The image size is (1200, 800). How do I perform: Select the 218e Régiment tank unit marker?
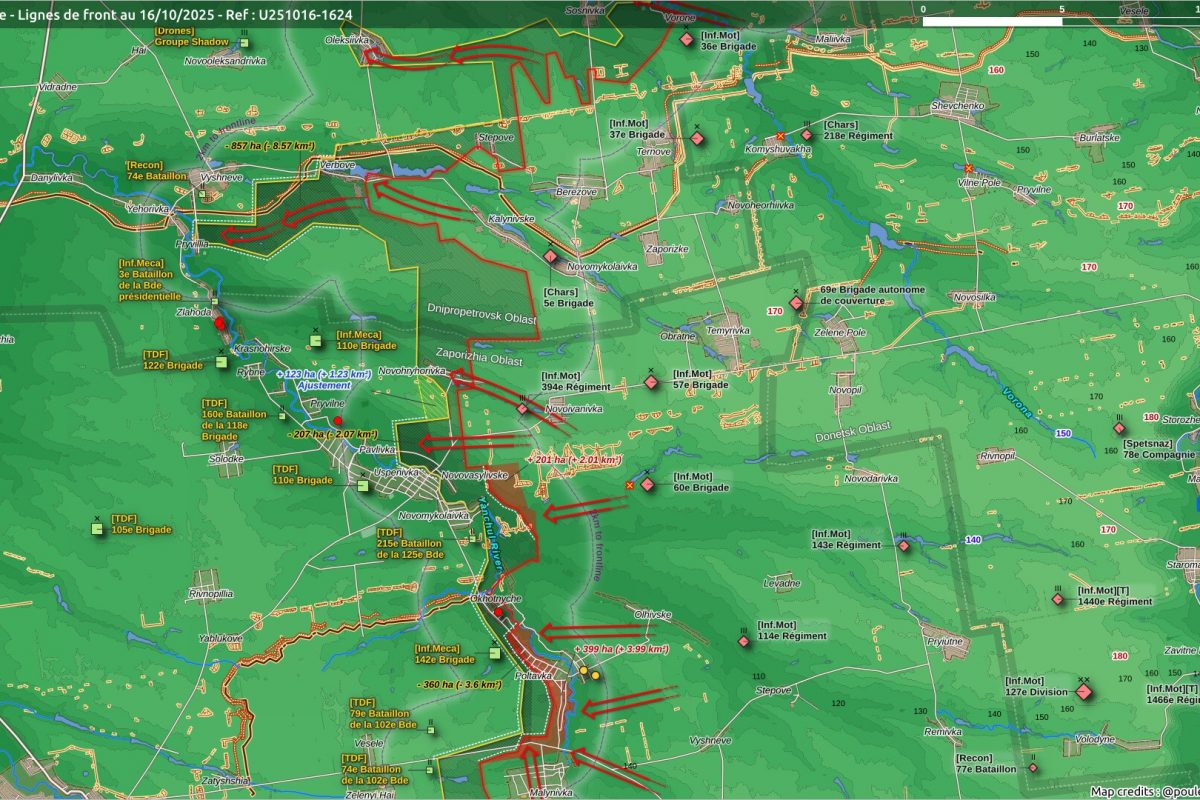tap(807, 135)
